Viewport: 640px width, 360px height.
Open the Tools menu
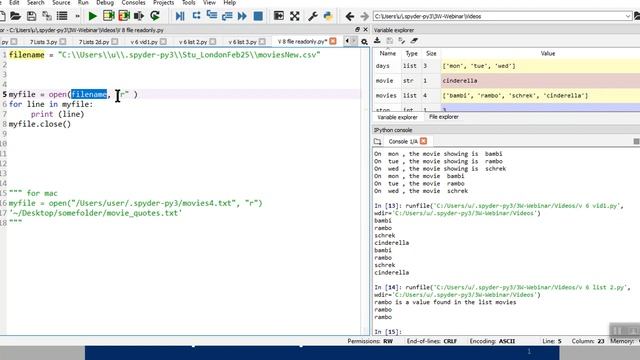pyautogui.click(x=188, y=2)
